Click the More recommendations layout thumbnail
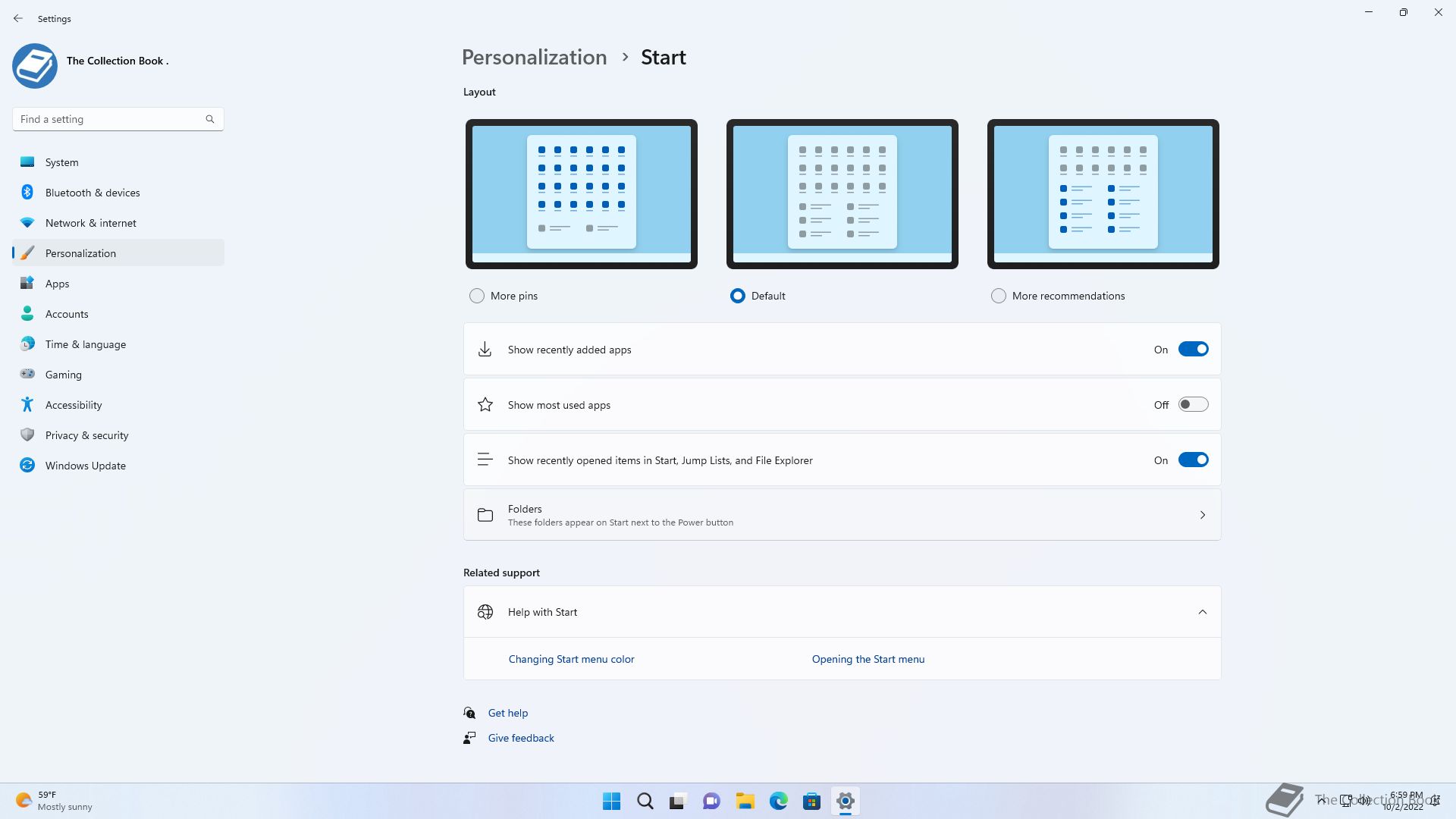This screenshot has width=1456, height=819. pos(1103,194)
